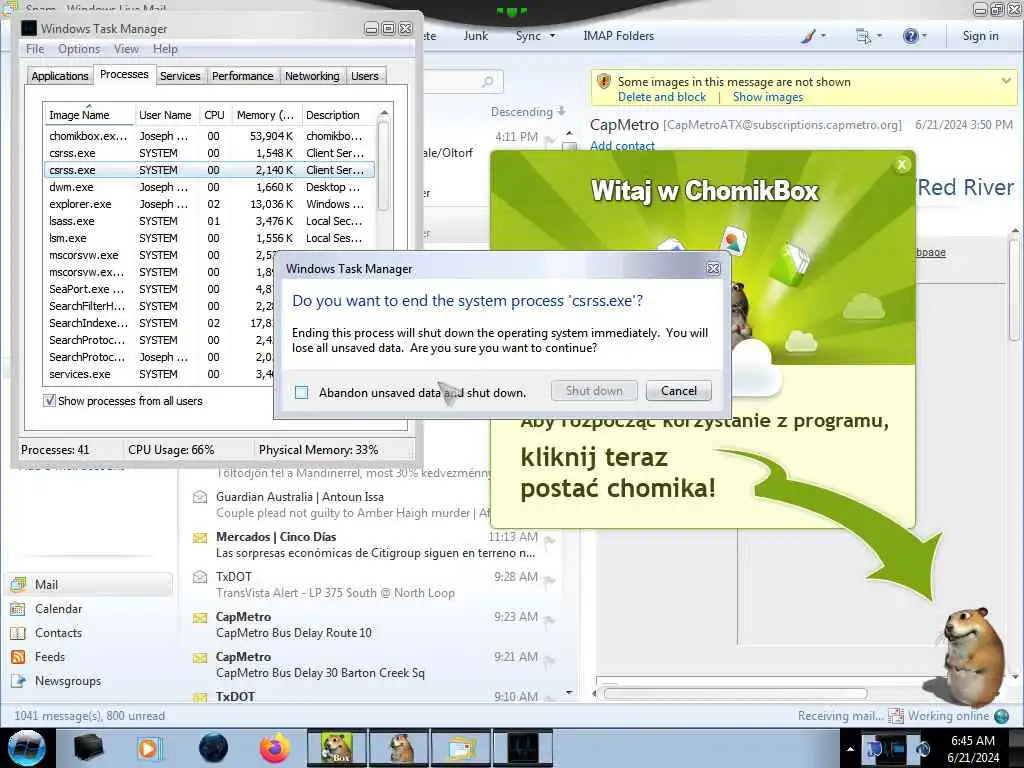Click the process list vertical scrollbar
The width and height of the screenshot is (1024, 768).
pos(384,165)
